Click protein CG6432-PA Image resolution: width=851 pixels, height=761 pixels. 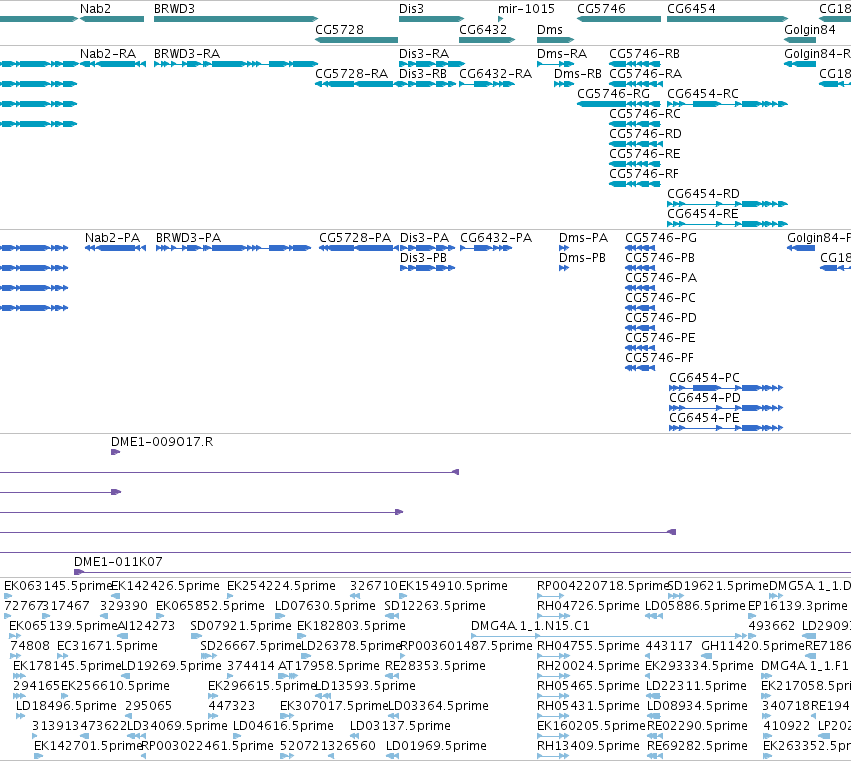(x=496, y=238)
